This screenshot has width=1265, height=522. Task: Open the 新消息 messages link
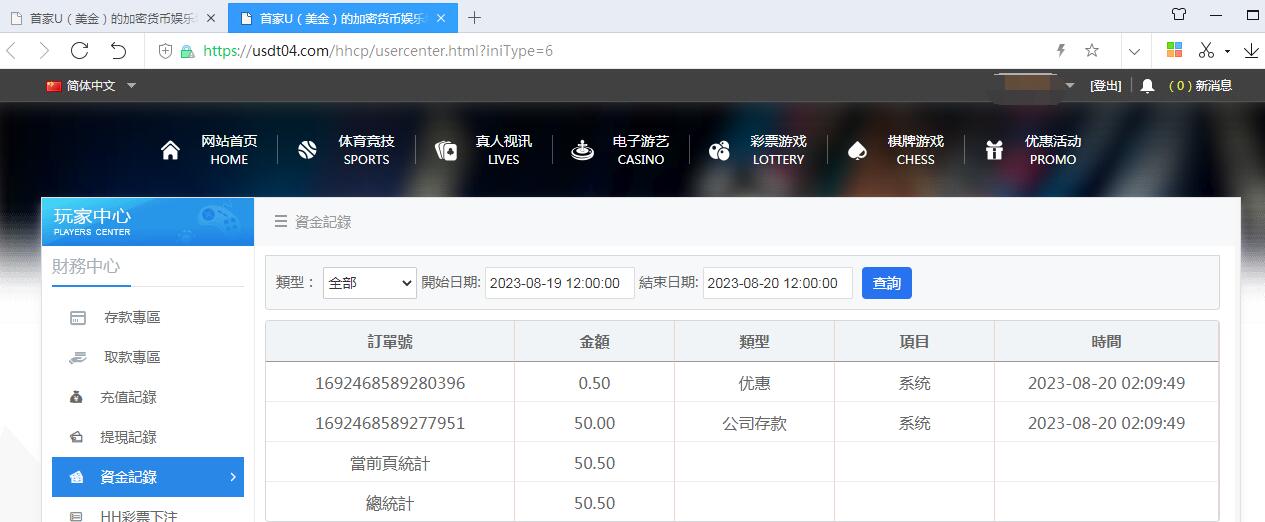coord(1200,86)
